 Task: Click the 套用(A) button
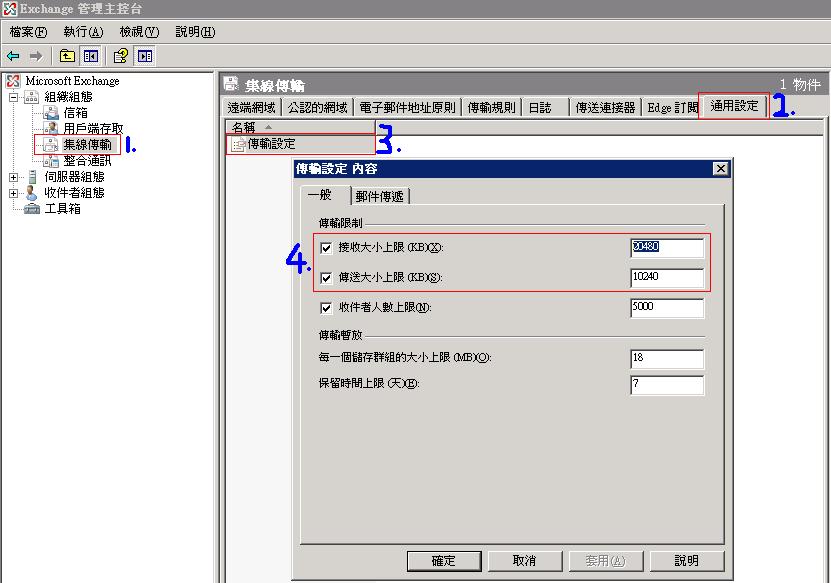click(x=606, y=561)
